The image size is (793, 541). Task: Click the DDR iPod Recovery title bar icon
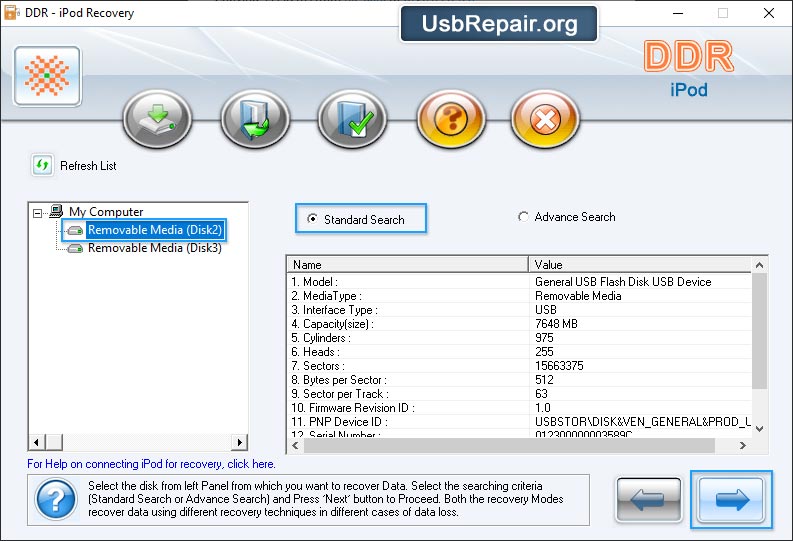(x=11, y=13)
